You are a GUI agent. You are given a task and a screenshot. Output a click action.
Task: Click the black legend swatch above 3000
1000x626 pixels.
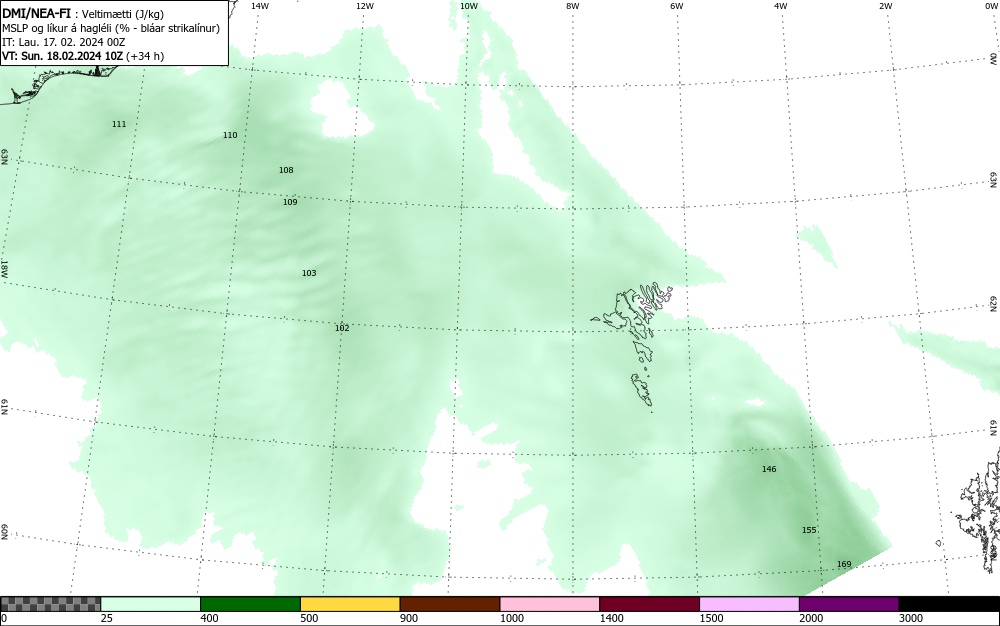click(949, 604)
